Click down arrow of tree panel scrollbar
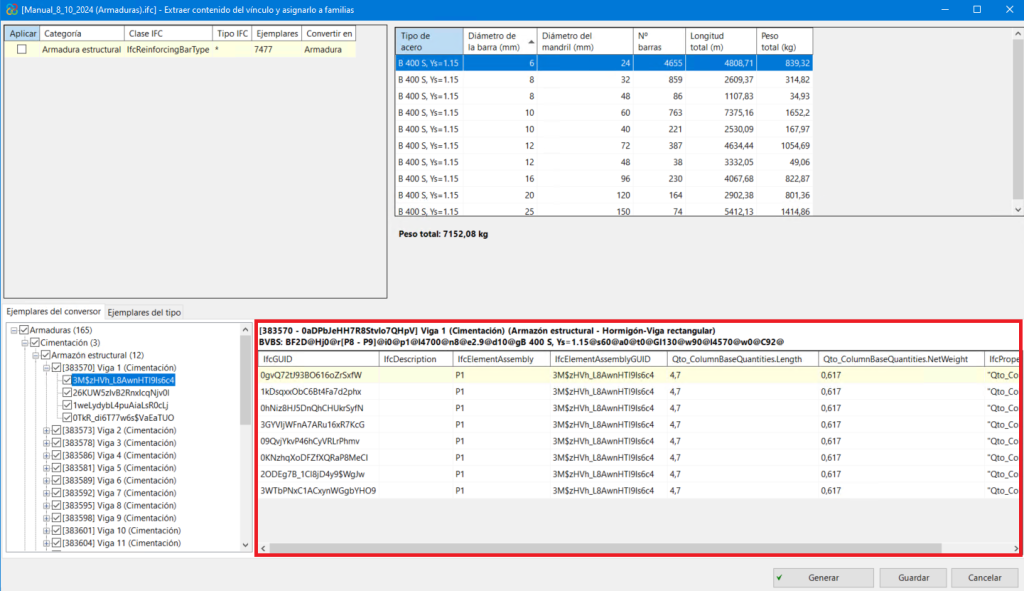1024x591 pixels. click(x=246, y=545)
